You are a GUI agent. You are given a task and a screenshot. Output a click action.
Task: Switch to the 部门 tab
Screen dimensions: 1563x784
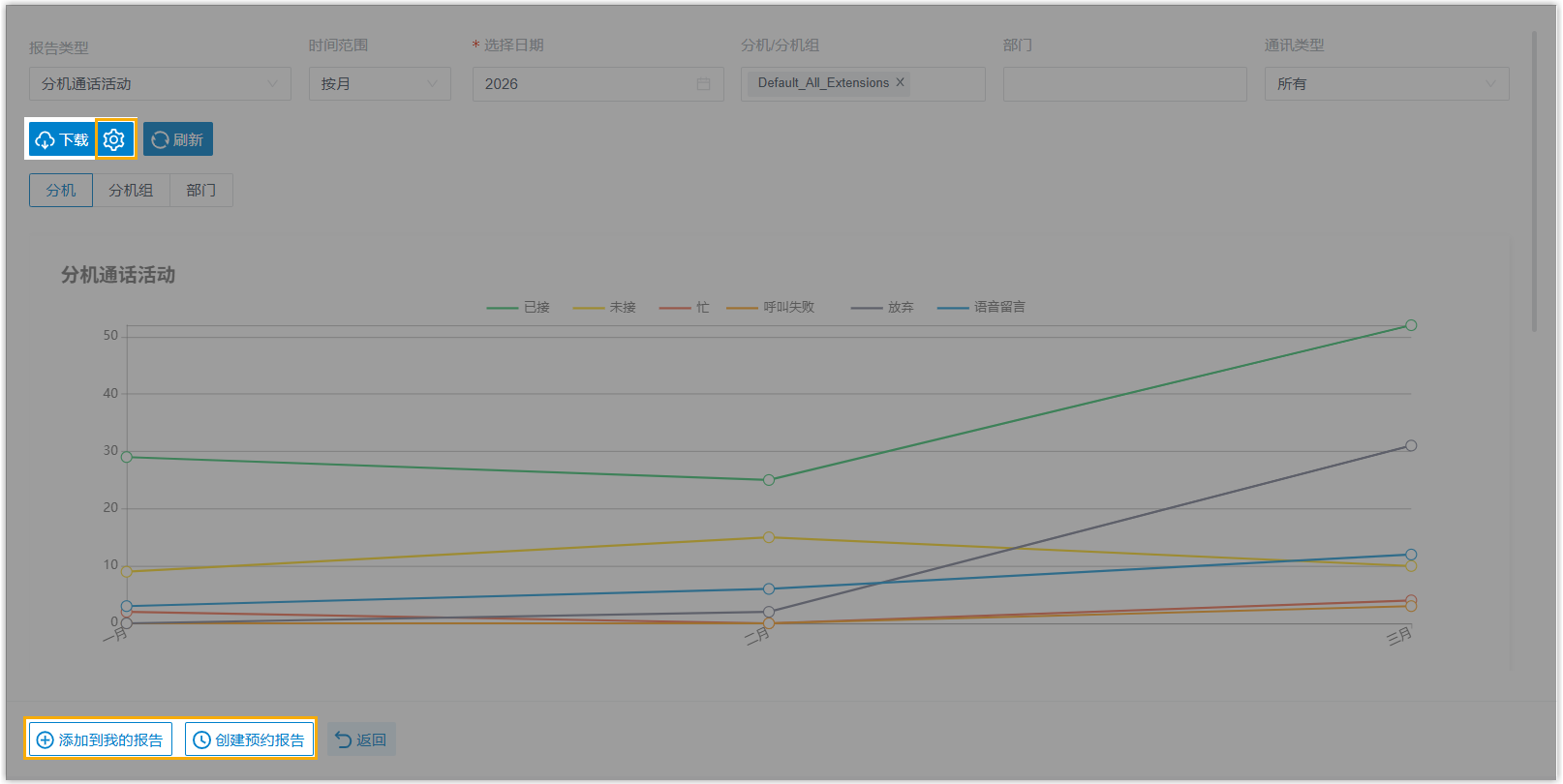(x=200, y=190)
